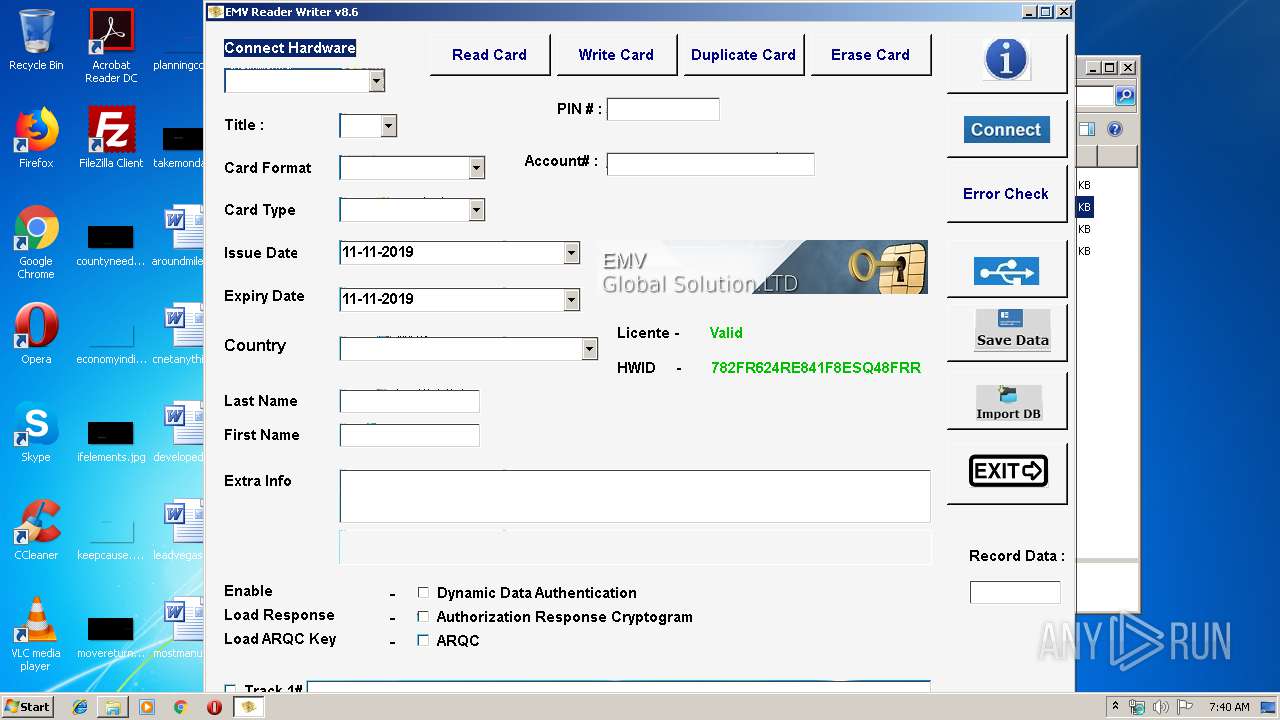Open the Issue Date picker dropdown
The width and height of the screenshot is (1280, 720).
pos(572,253)
